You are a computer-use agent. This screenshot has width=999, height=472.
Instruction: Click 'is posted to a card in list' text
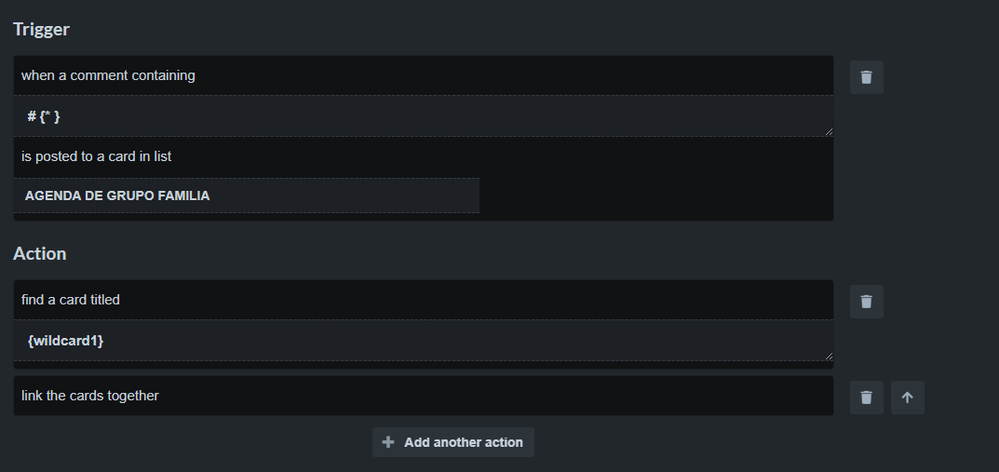(x=96, y=156)
